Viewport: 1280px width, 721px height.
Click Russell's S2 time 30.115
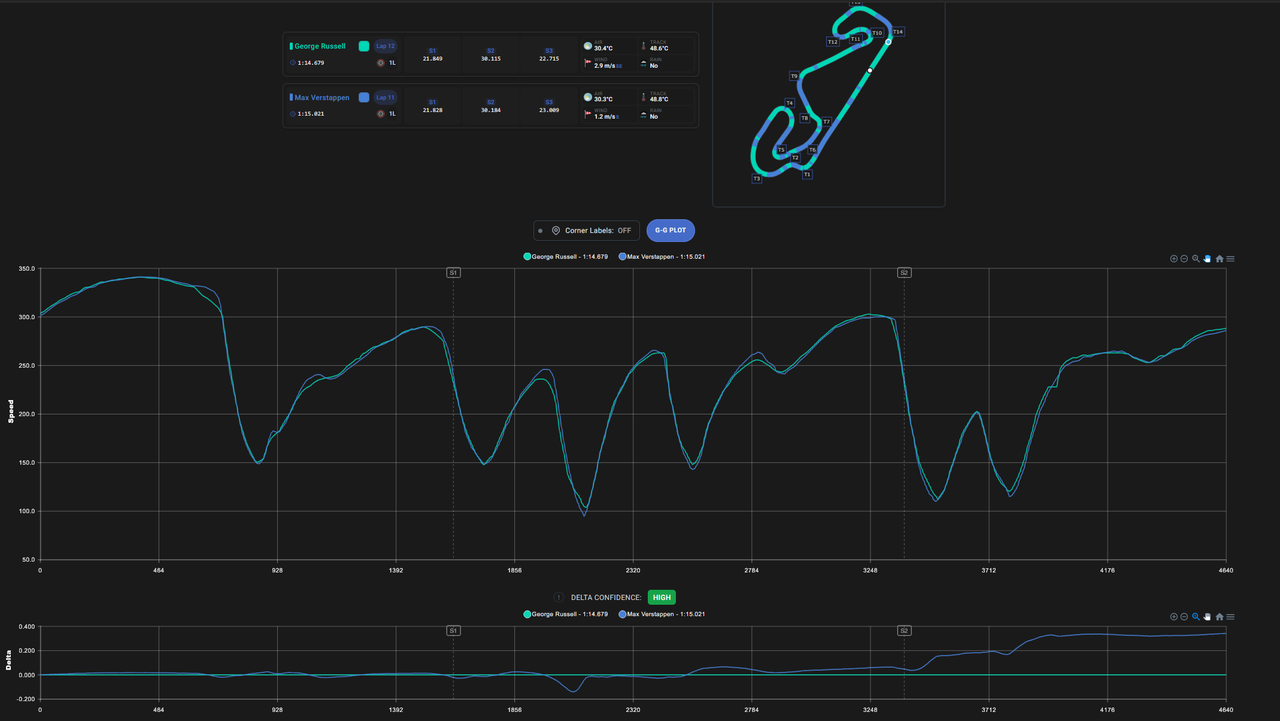click(491, 59)
